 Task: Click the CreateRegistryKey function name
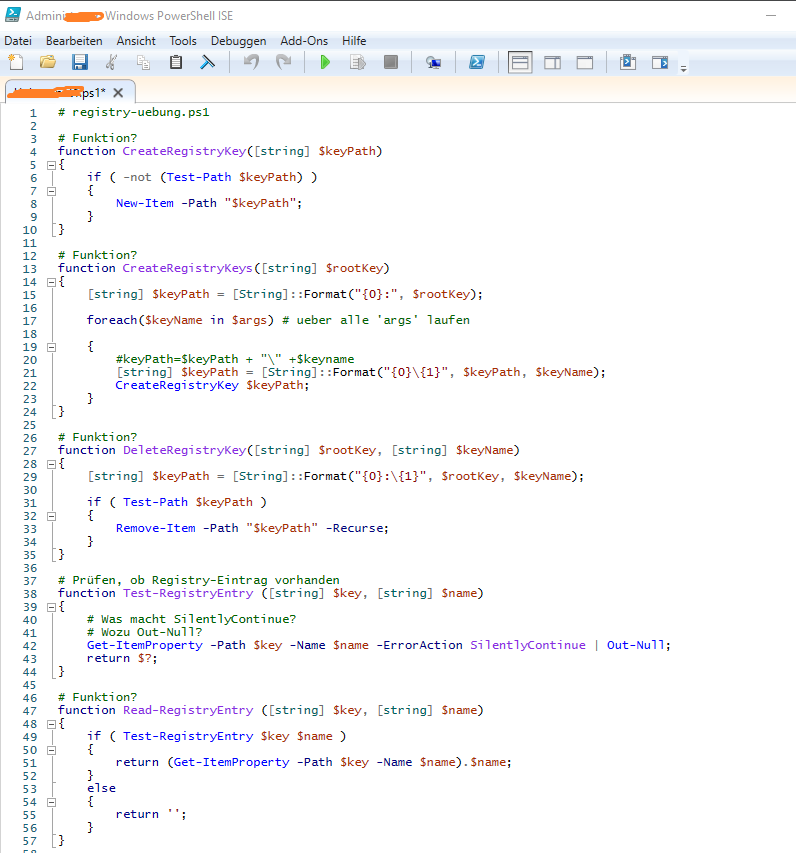[x=184, y=151]
